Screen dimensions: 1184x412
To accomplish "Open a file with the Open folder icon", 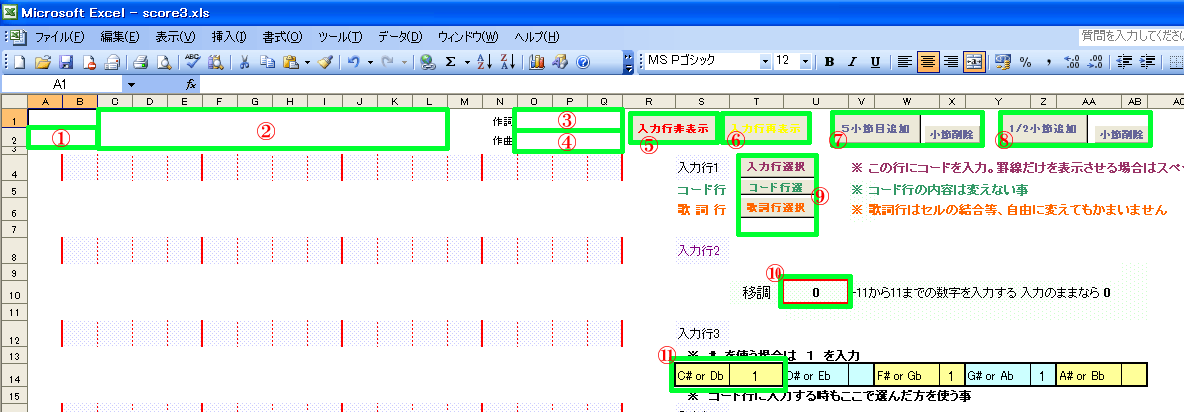I will tap(43, 62).
